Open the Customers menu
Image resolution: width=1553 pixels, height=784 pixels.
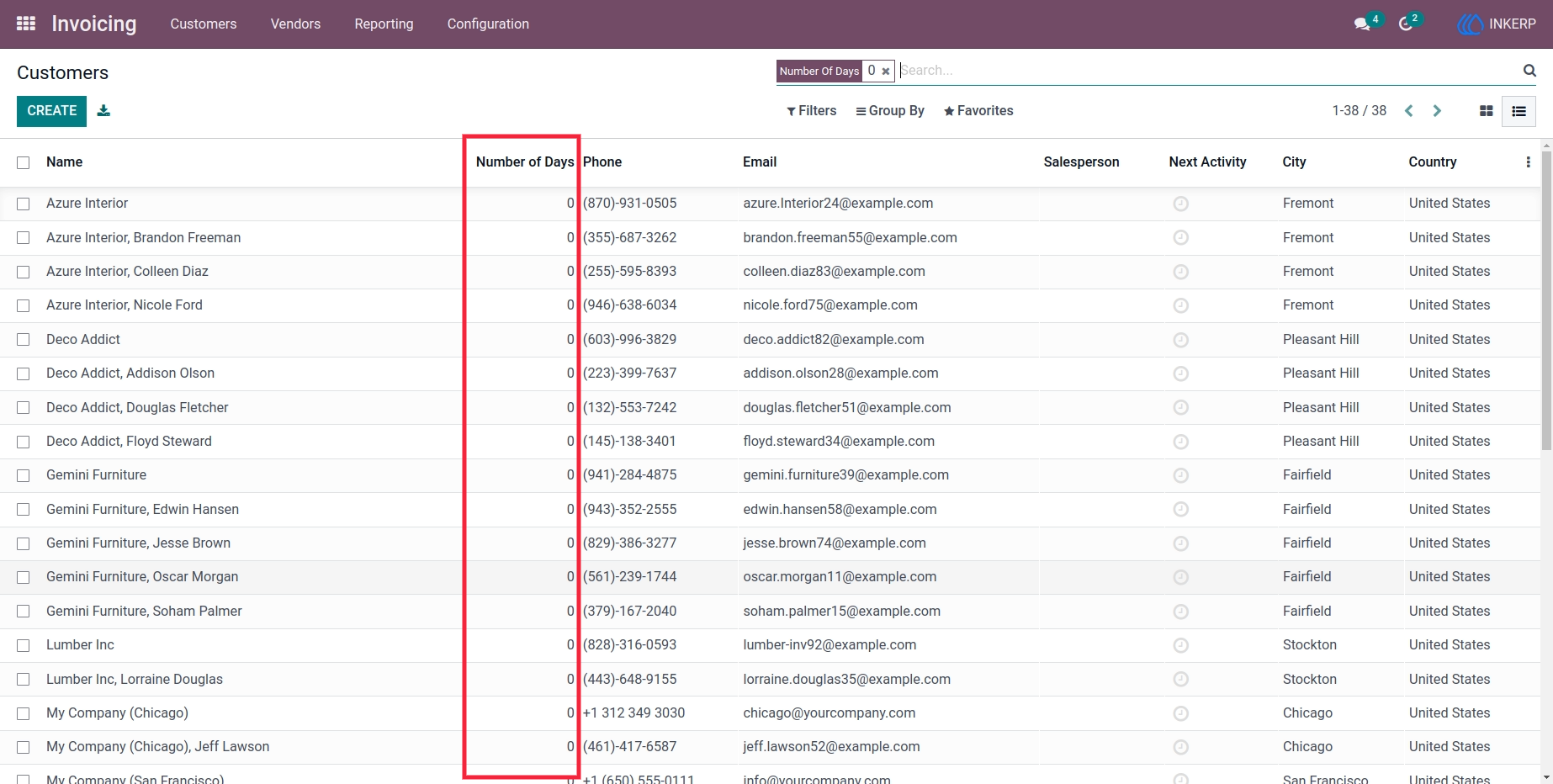(x=204, y=24)
